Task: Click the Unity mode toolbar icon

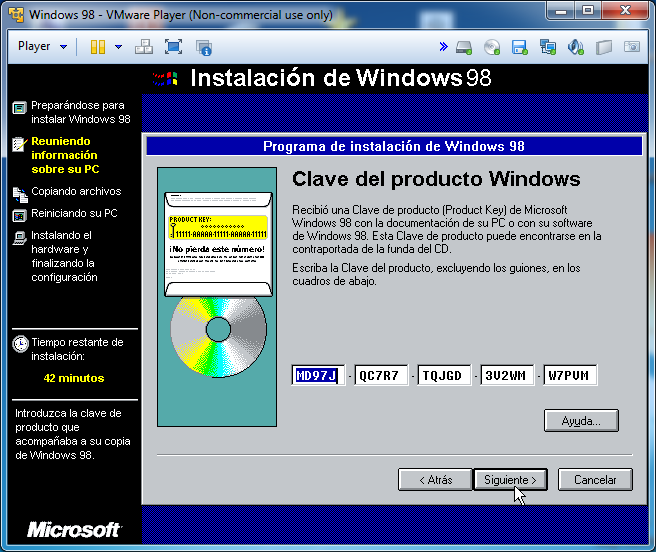Action: tap(204, 47)
